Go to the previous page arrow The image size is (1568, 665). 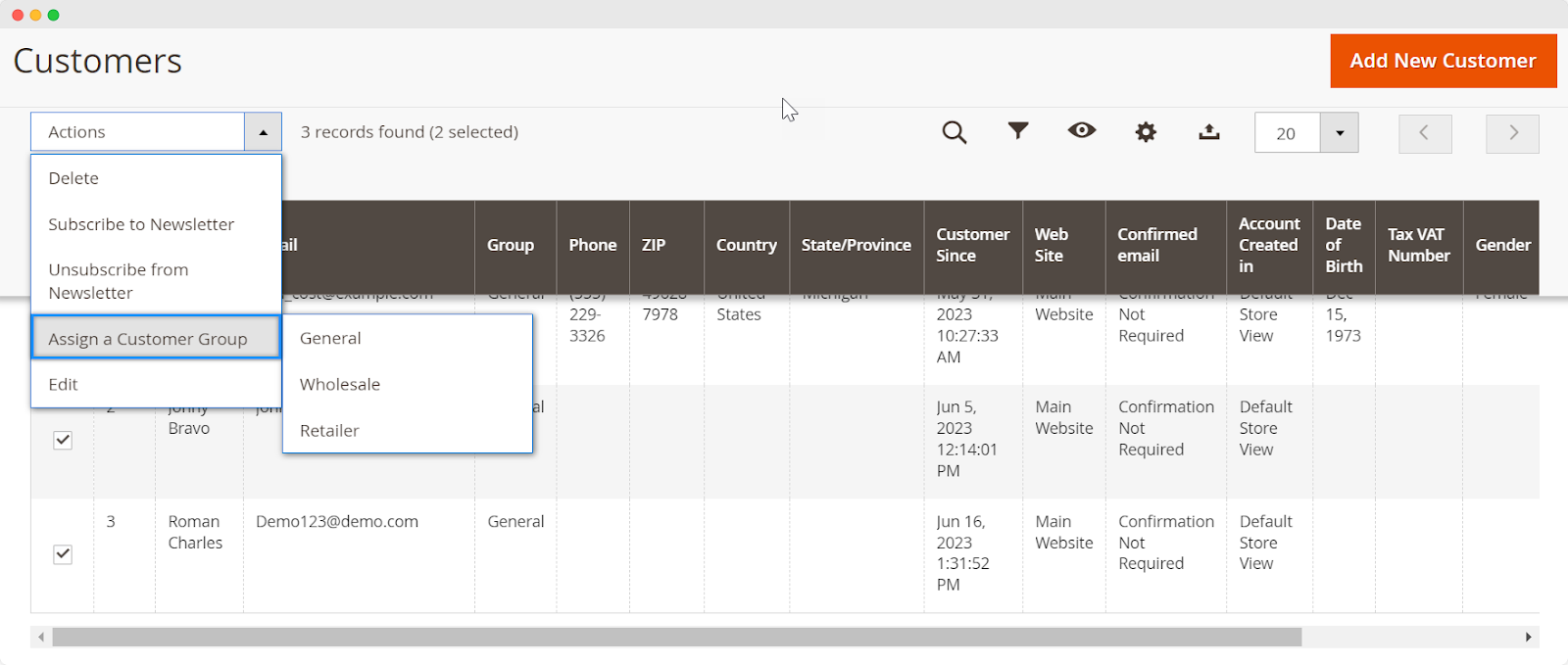tap(1424, 133)
